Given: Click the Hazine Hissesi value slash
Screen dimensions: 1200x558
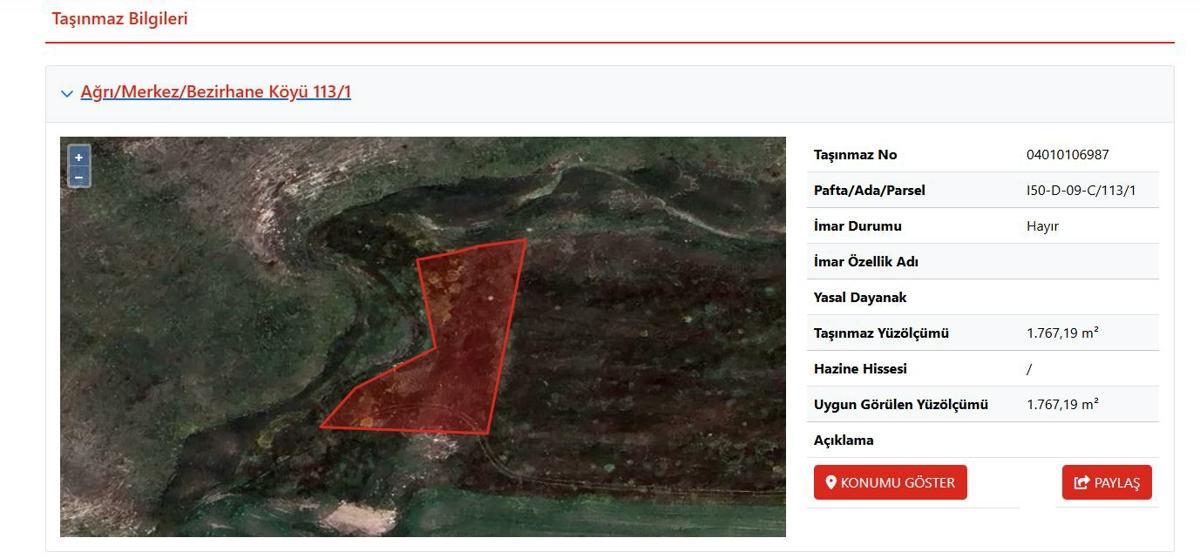Looking at the screenshot, I should [1029, 369].
